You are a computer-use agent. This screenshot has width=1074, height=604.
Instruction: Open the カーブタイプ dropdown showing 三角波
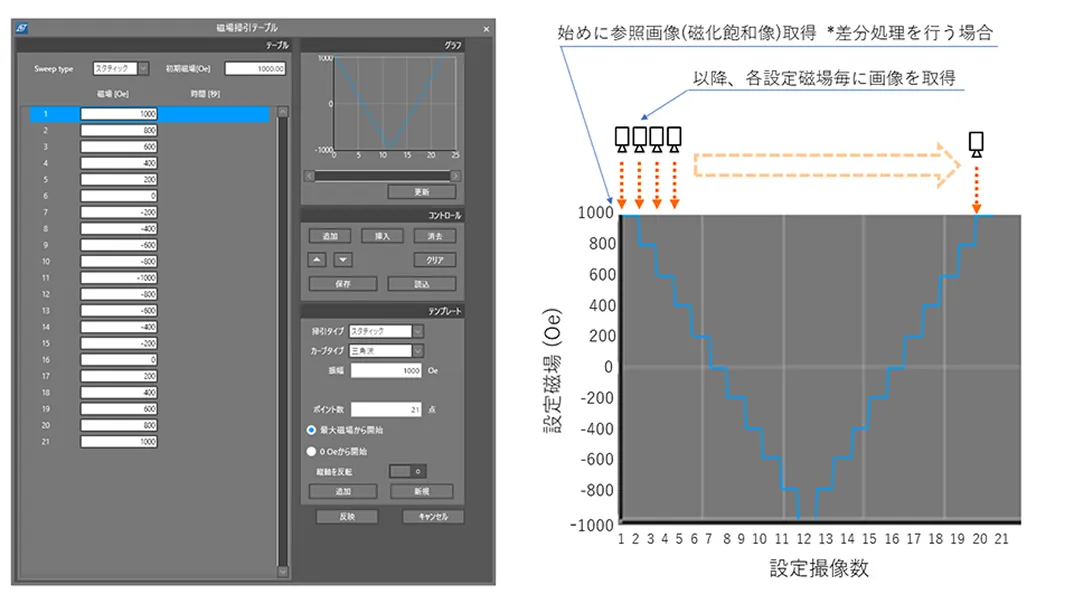(x=418, y=351)
